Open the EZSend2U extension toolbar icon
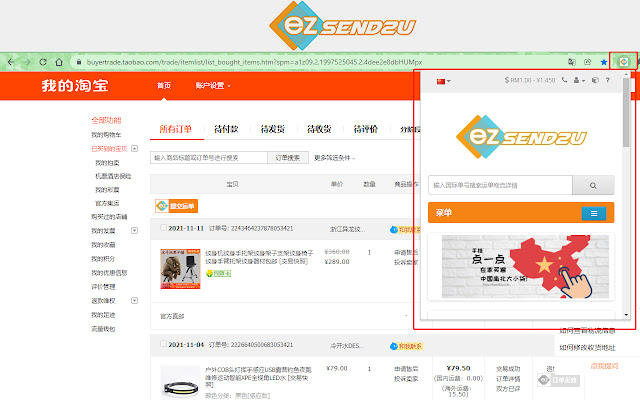 (623, 62)
